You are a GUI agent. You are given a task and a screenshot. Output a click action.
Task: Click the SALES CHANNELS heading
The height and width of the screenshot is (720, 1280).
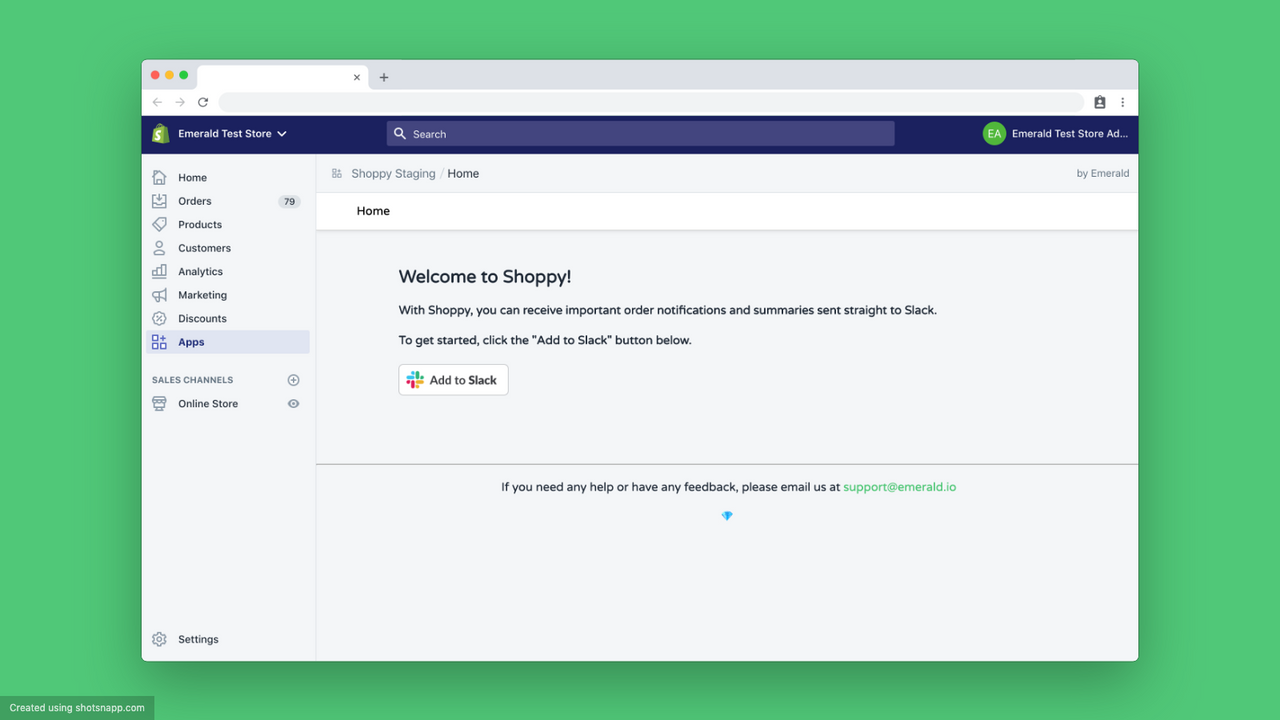(x=192, y=380)
